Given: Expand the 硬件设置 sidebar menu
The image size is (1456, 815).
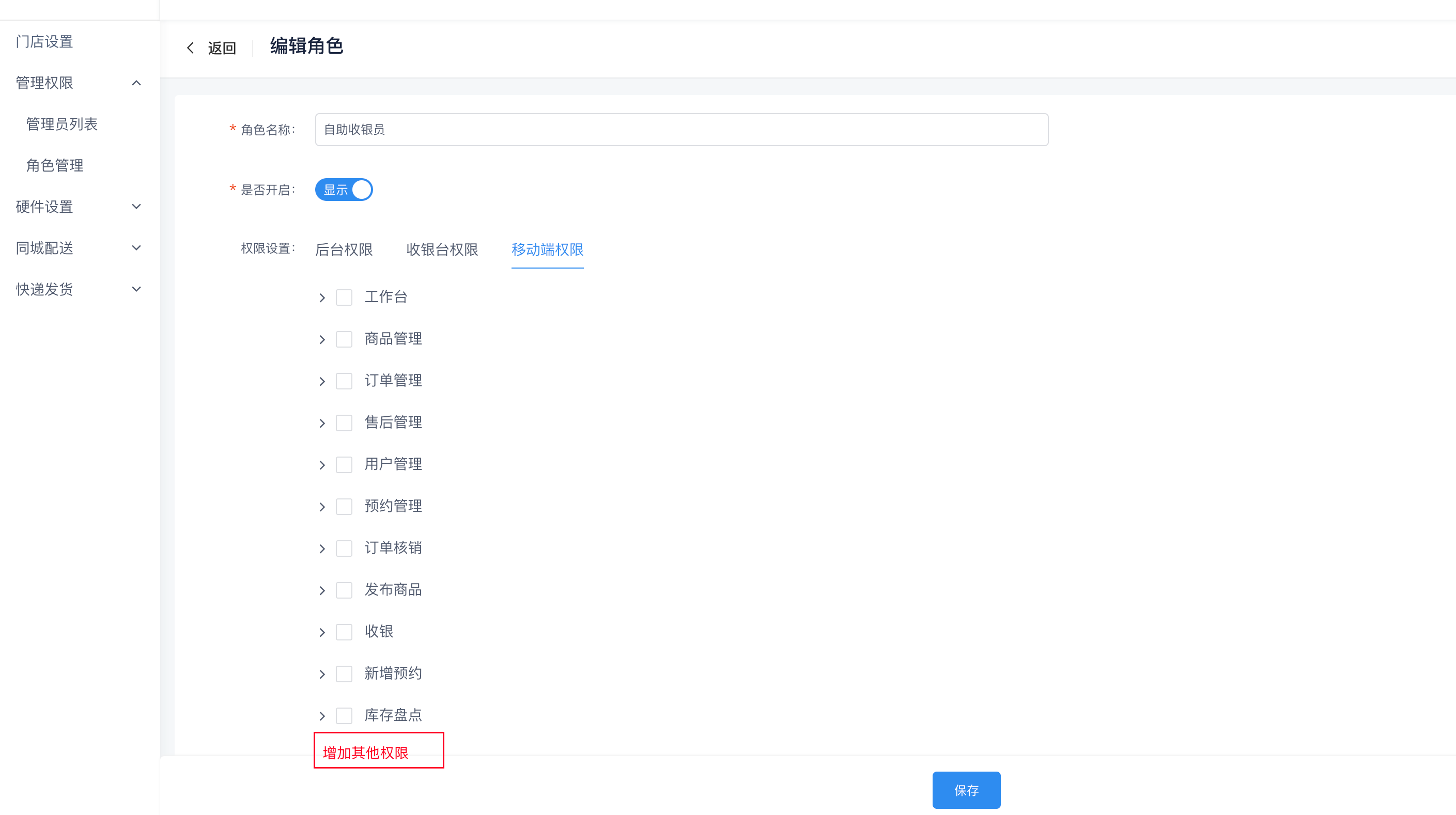Looking at the screenshot, I should [x=79, y=206].
